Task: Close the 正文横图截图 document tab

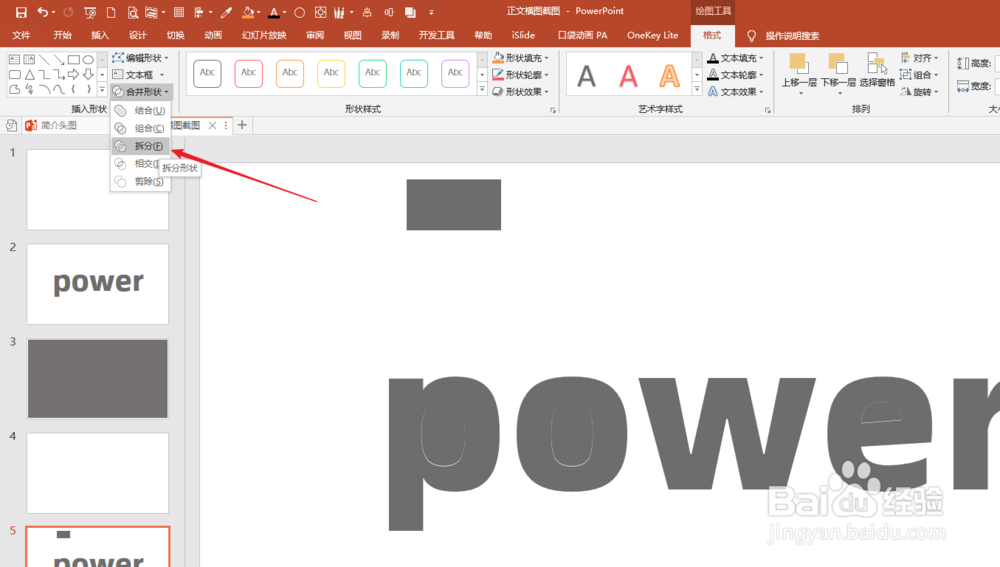Action: pyautogui.click(x=212, y=126)
